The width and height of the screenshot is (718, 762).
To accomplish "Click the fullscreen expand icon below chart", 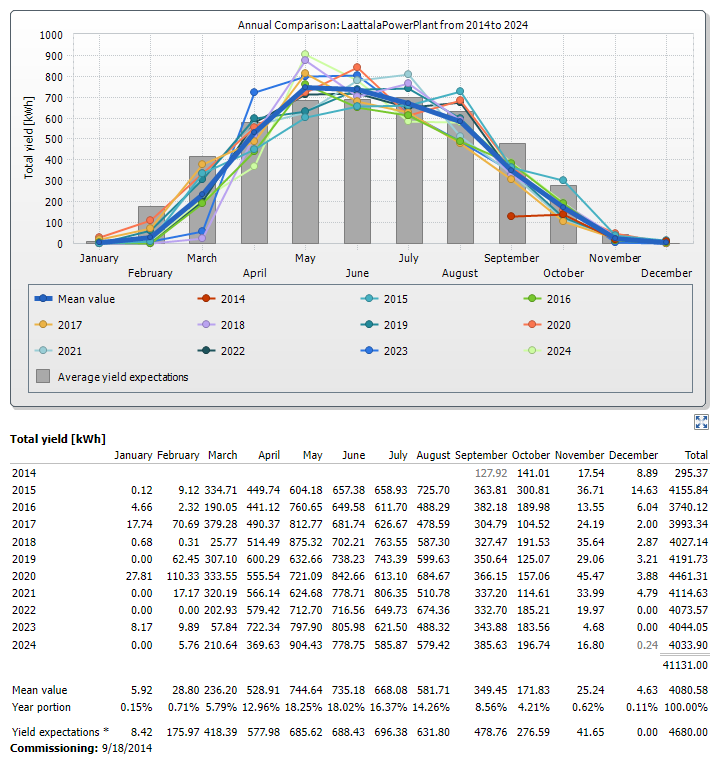I will coord(701,422).
